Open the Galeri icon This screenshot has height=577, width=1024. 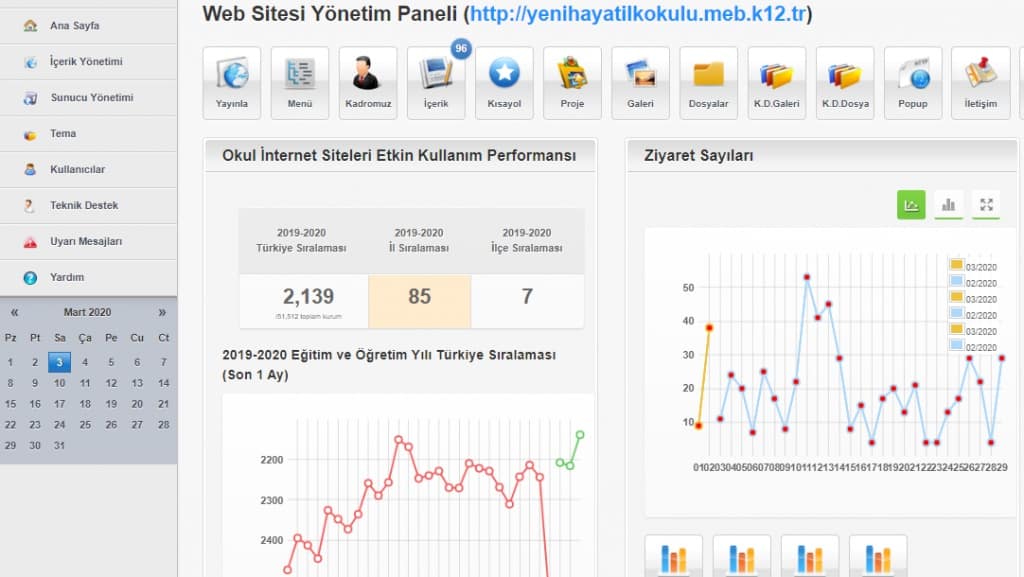[x=640, y=82]
